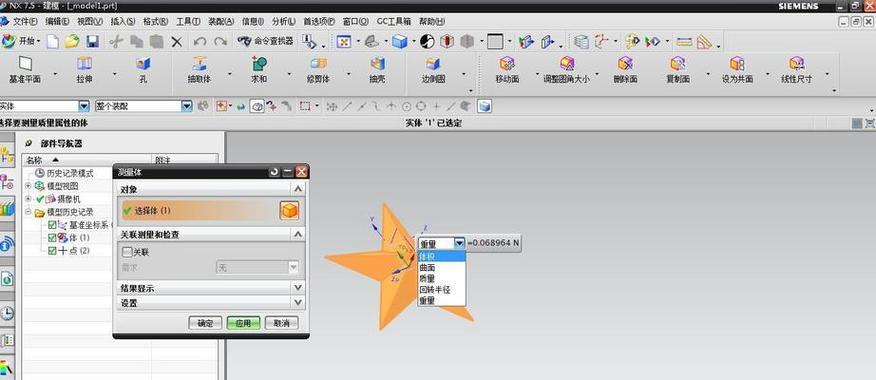Open the 插入(S) menu
876x380 pixels.
coord(123,21)
